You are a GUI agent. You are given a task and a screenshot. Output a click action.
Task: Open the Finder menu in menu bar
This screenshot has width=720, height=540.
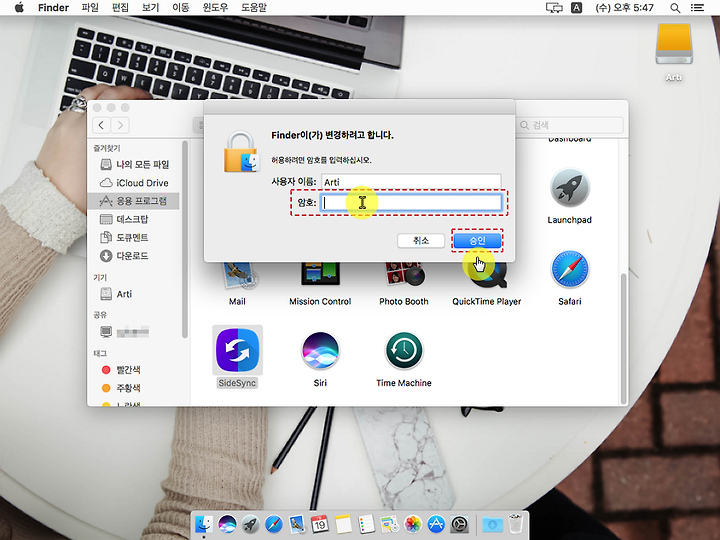tap(53, 7)
